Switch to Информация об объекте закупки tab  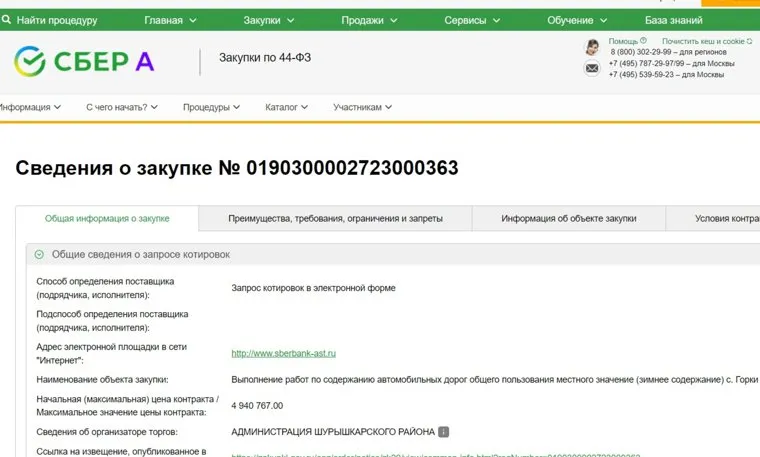pos(568,219)
